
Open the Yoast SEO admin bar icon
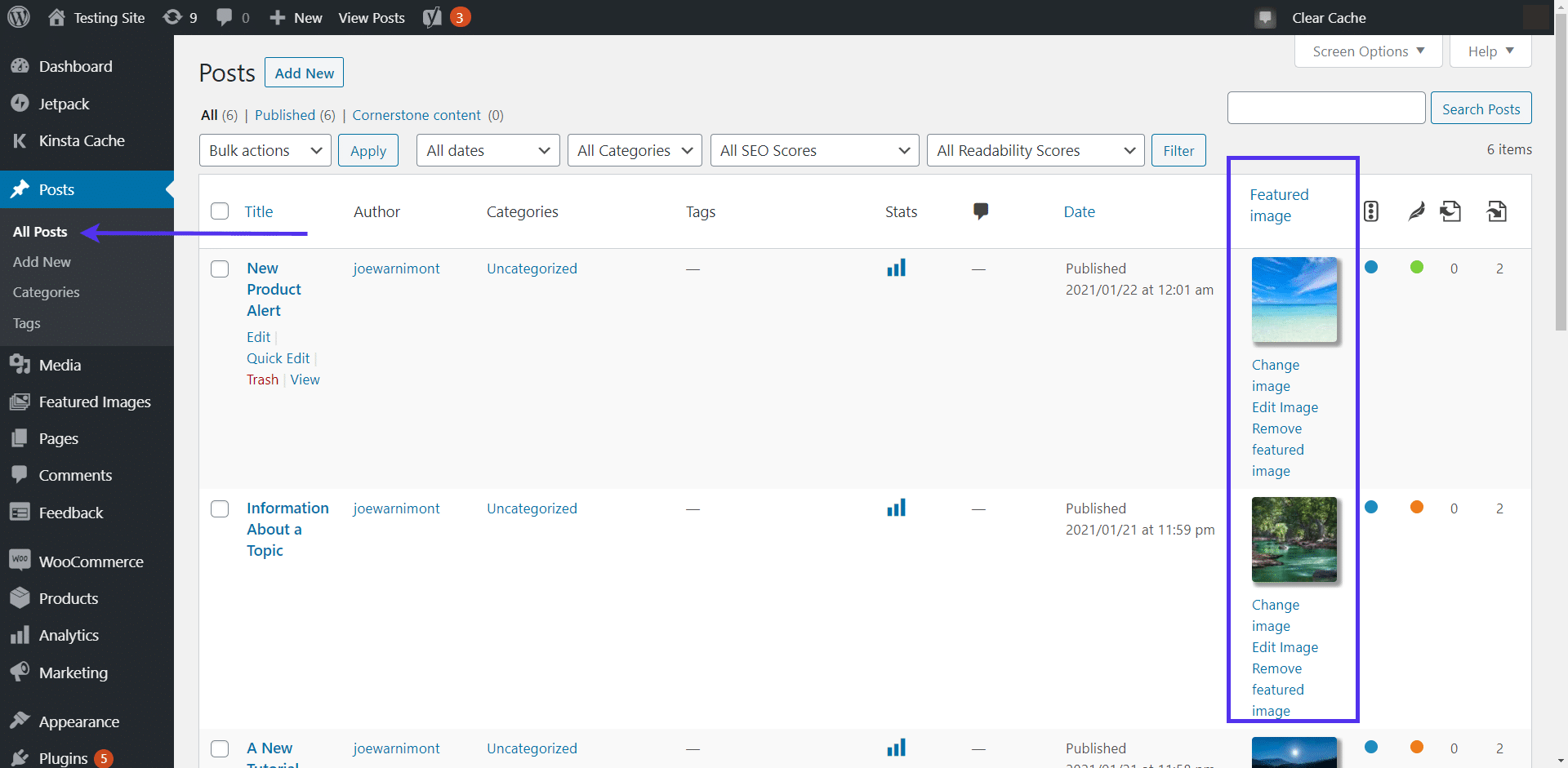pyautogui.click(x=433, y=17)
